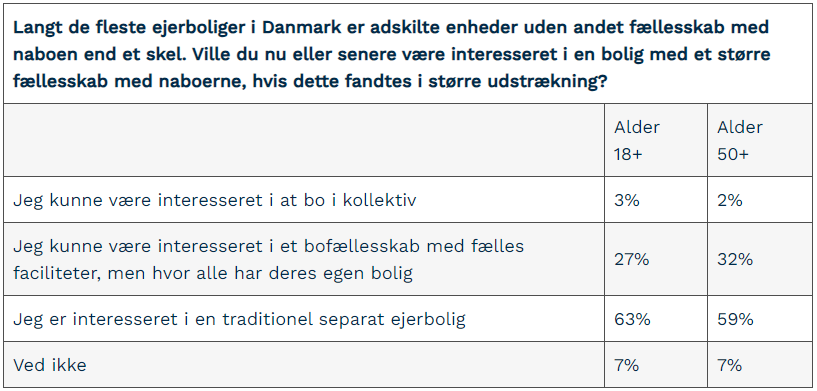Click the 3% value for kollektiv
The image size is (817, 391).
626,200
